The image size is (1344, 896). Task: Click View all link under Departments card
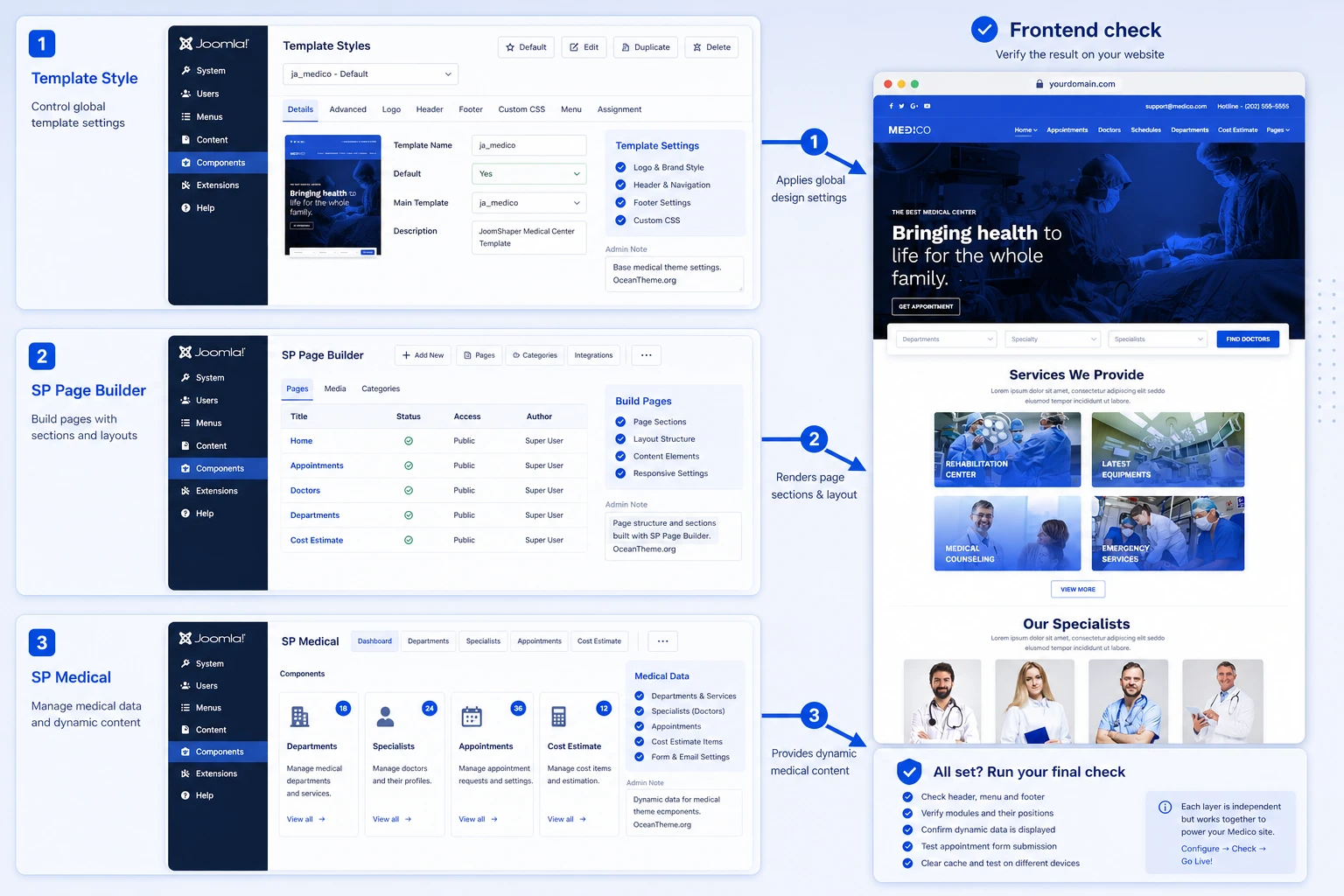tap(305, 820)
